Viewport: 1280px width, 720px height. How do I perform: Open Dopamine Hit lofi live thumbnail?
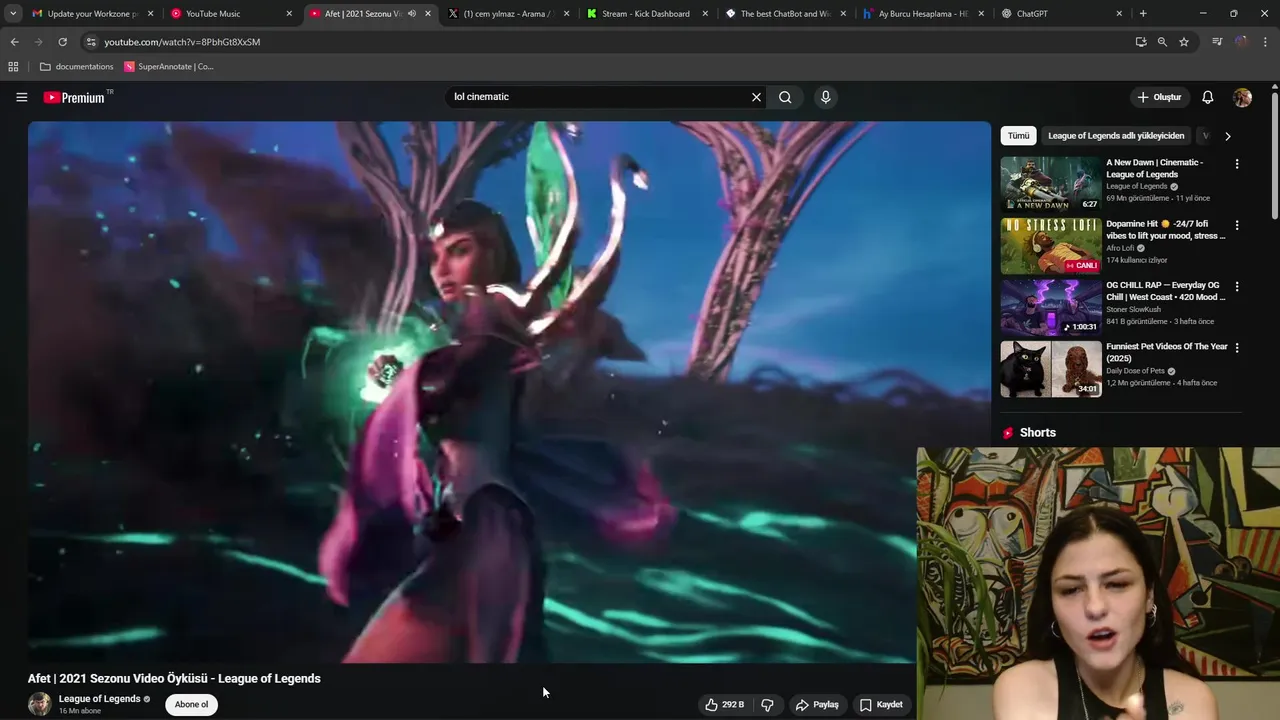click(1050, 246)
